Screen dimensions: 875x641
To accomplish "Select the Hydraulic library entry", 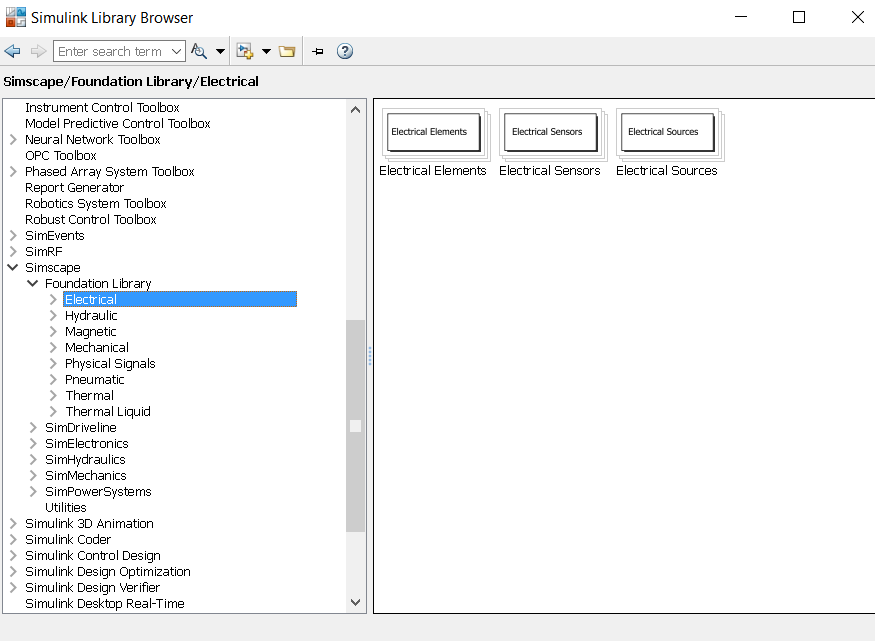I will click(x=91, y=316).
